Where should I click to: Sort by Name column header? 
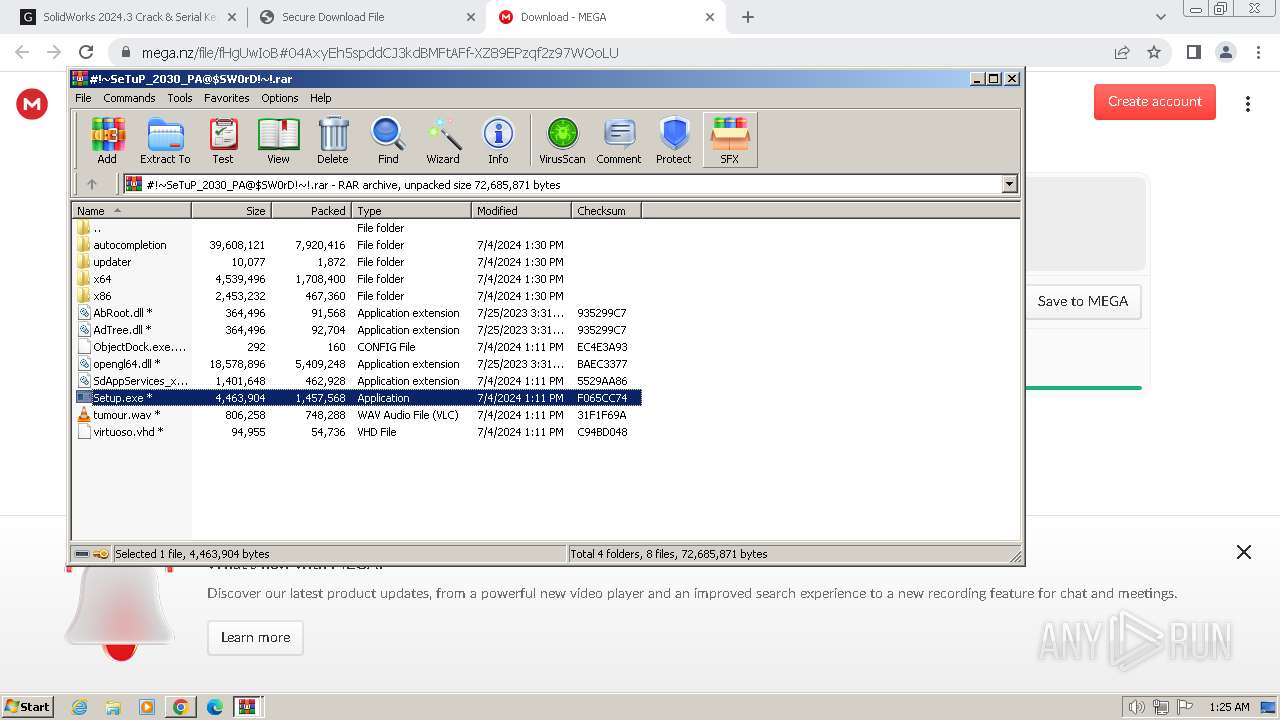pyautogui.click(x=131, y=211)
